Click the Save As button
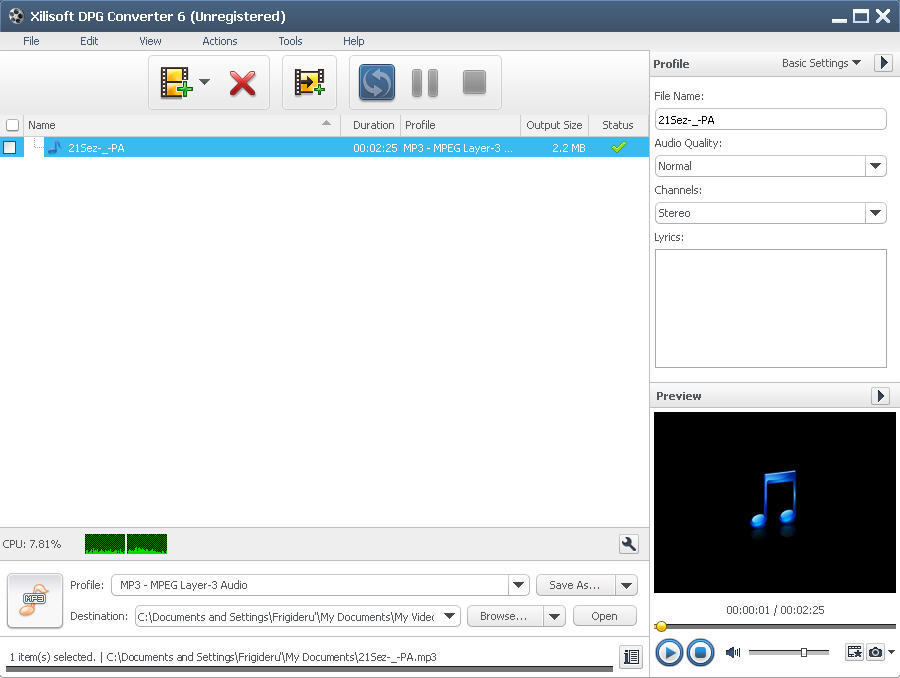Image resolution: width=900 pixels, height=678 pixels. pyautogui.click(x=575, y=585)
